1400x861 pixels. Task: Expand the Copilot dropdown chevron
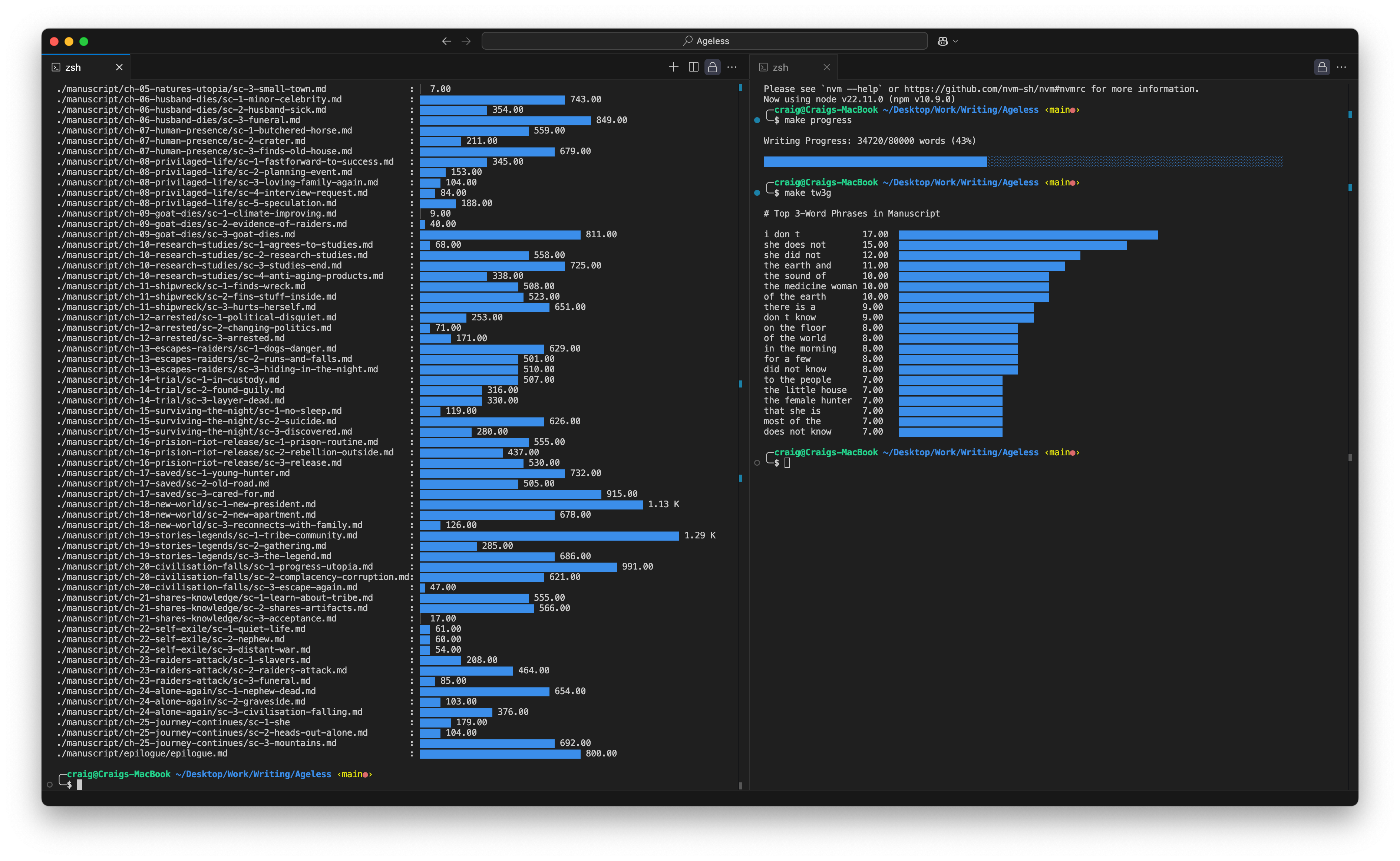(x=956, y=41)
